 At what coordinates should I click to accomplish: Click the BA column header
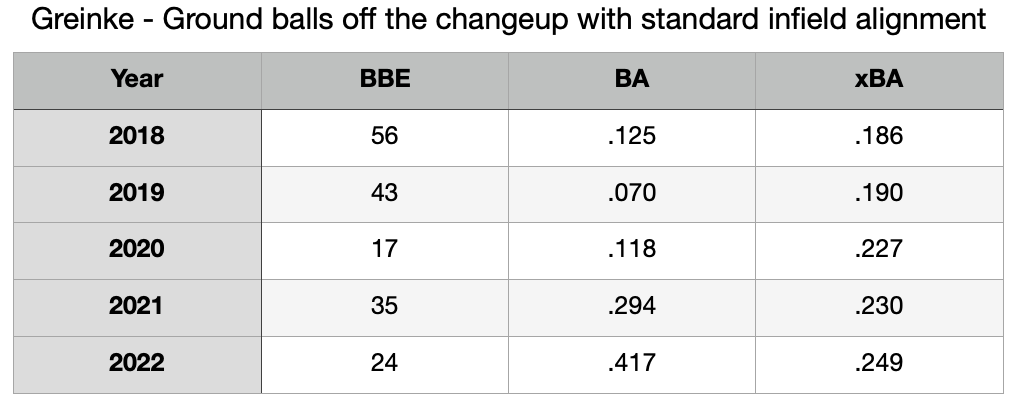tap(631, 79)
